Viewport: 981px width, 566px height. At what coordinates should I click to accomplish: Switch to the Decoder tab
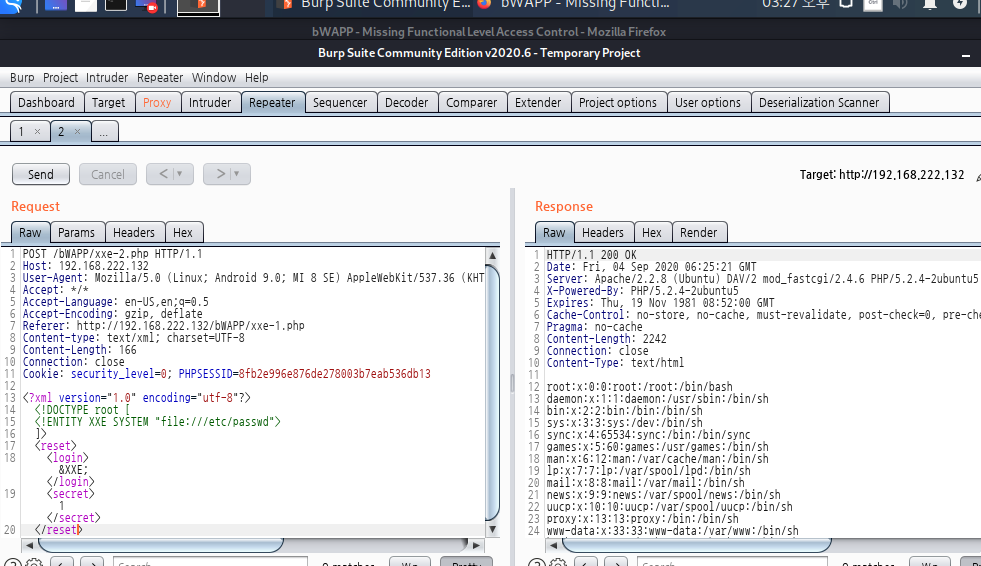[407, 103]
